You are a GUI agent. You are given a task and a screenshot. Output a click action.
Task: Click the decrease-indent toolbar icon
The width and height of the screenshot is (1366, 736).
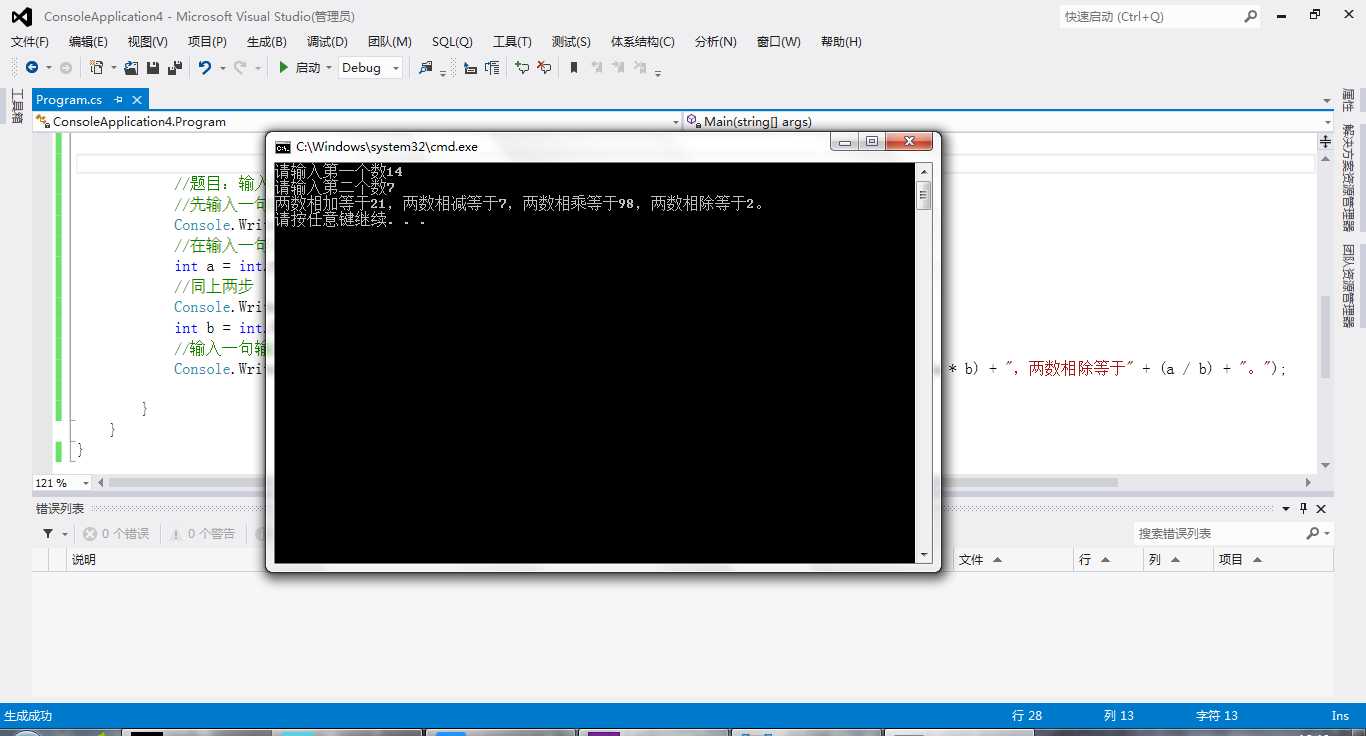pos(470,67)
